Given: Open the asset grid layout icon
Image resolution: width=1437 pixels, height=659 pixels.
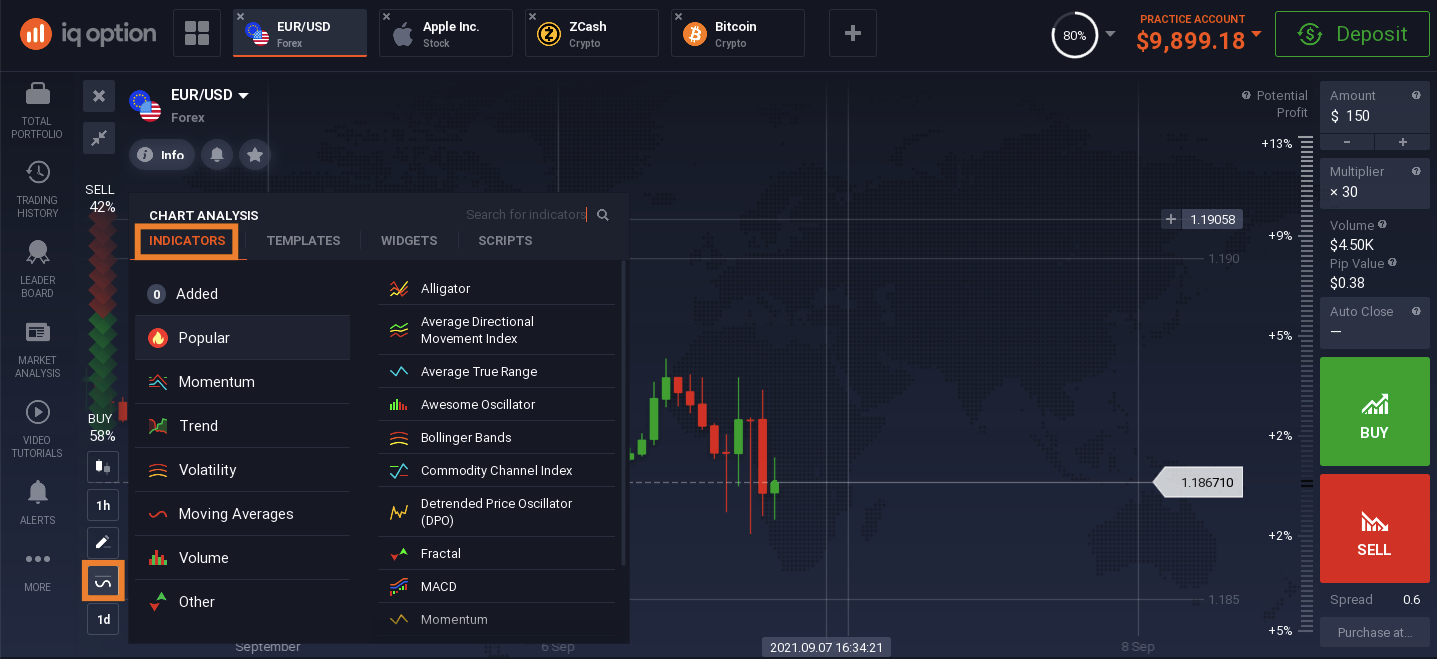Looking at the screenshot, I should point(196,33).
